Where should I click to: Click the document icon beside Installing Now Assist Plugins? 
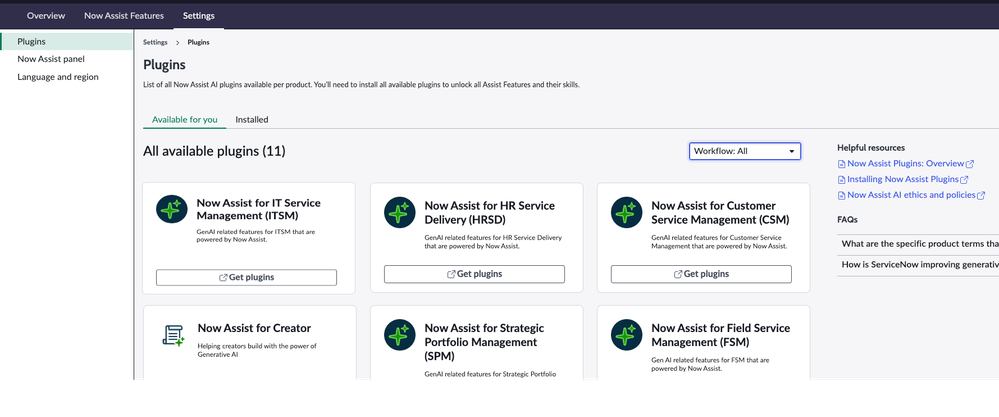842,180
